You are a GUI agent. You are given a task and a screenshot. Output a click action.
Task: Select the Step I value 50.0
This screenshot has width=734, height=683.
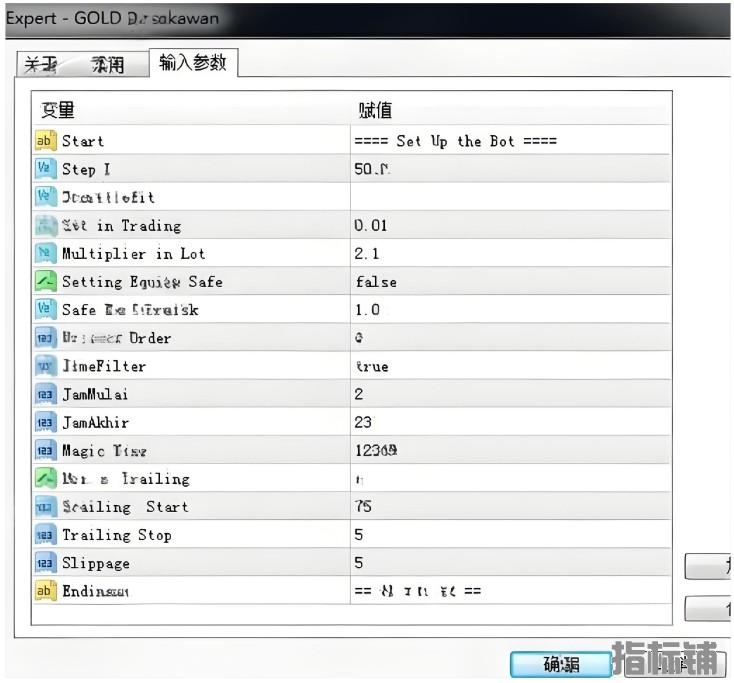(x=371, y=169)
